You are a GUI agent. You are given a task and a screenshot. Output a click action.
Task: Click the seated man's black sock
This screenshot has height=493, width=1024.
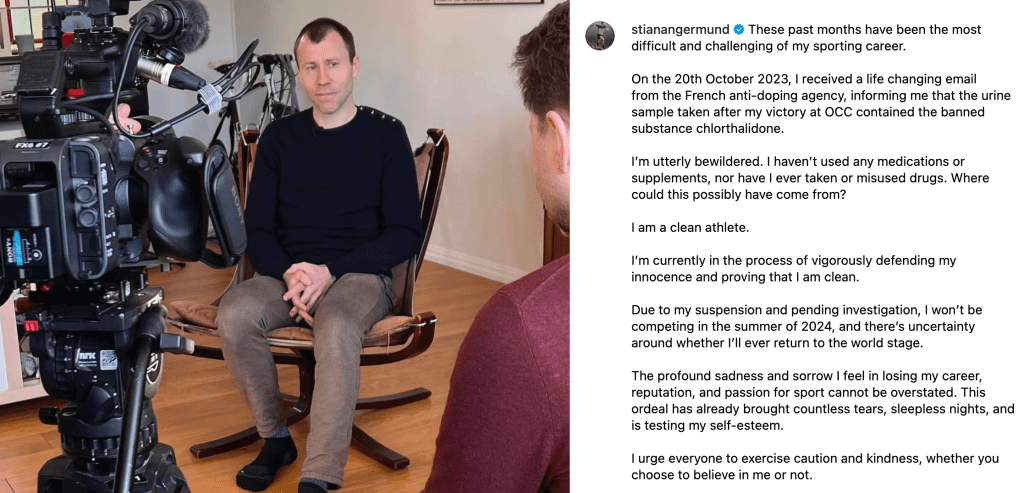click(266, 462)
